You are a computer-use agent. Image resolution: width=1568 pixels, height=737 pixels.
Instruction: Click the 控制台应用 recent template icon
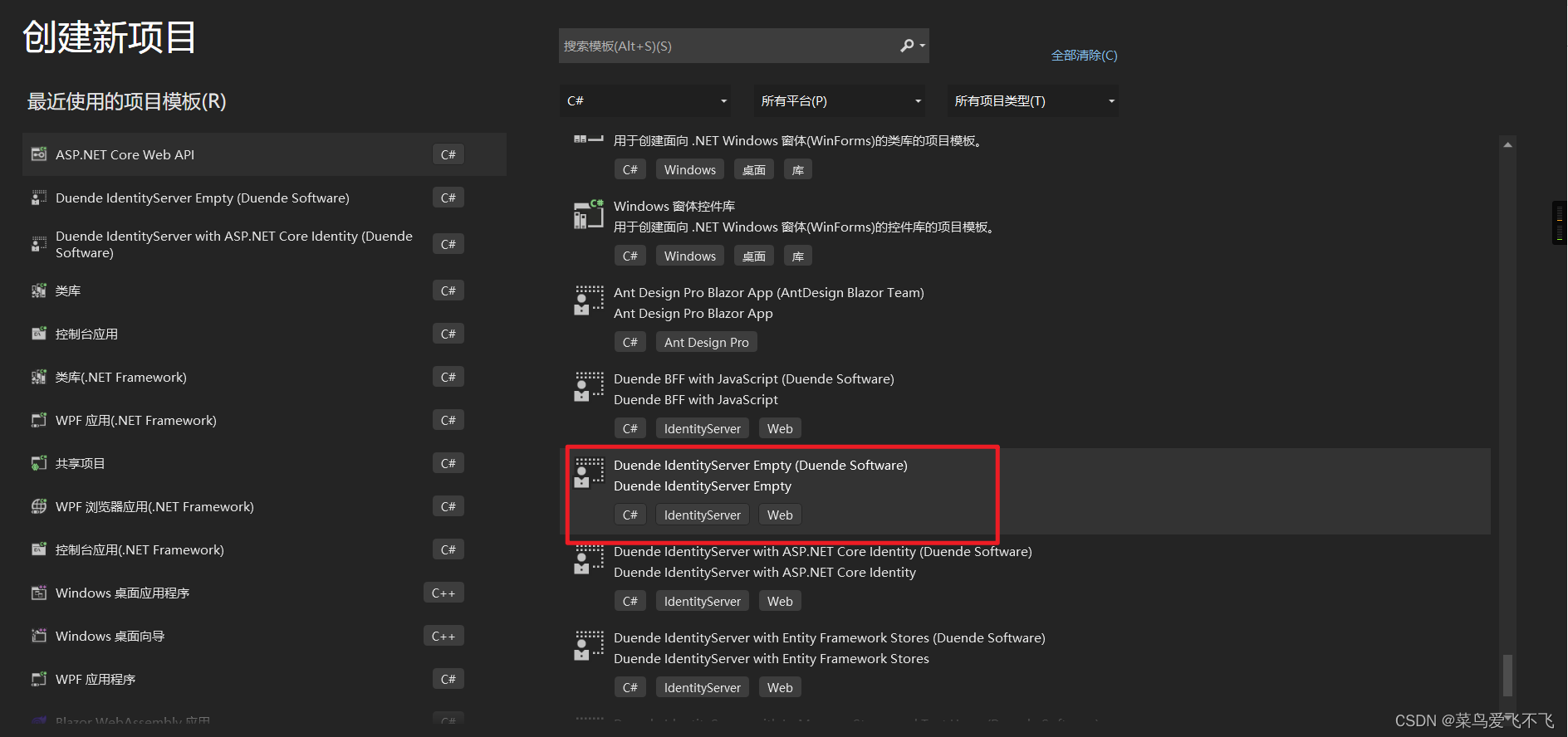click(38, 334)
